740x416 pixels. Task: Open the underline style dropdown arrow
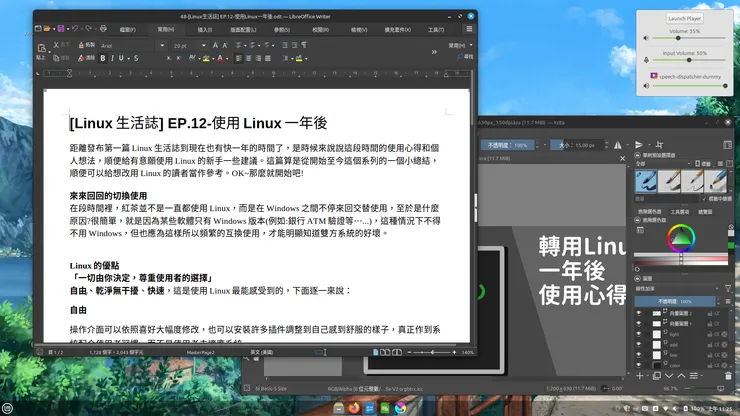pyautogui.click(x=128, y=59)
